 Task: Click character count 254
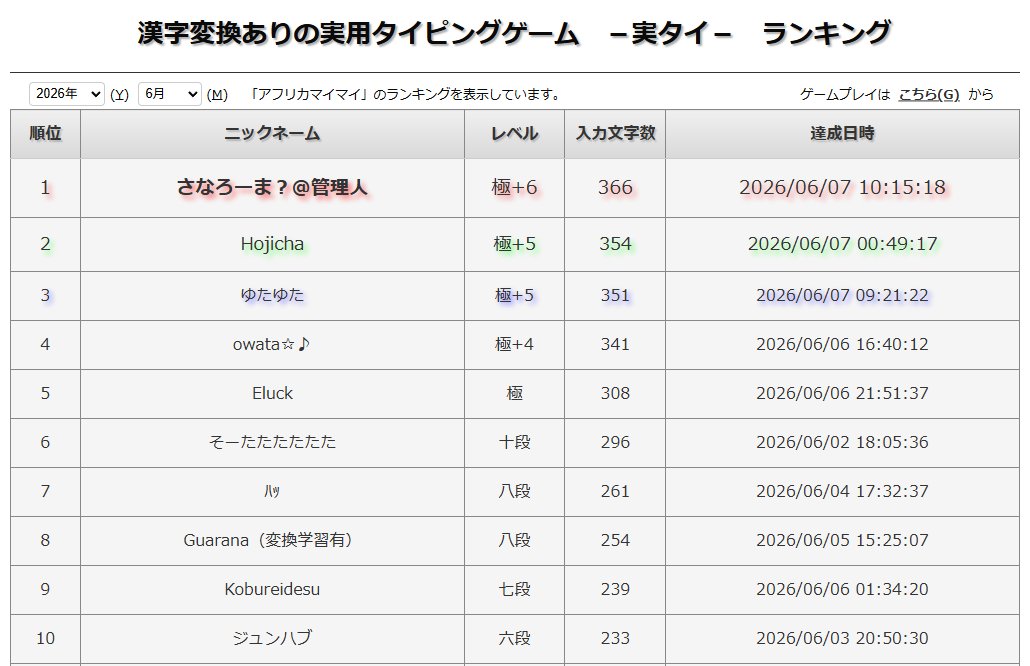click(615, 540)
